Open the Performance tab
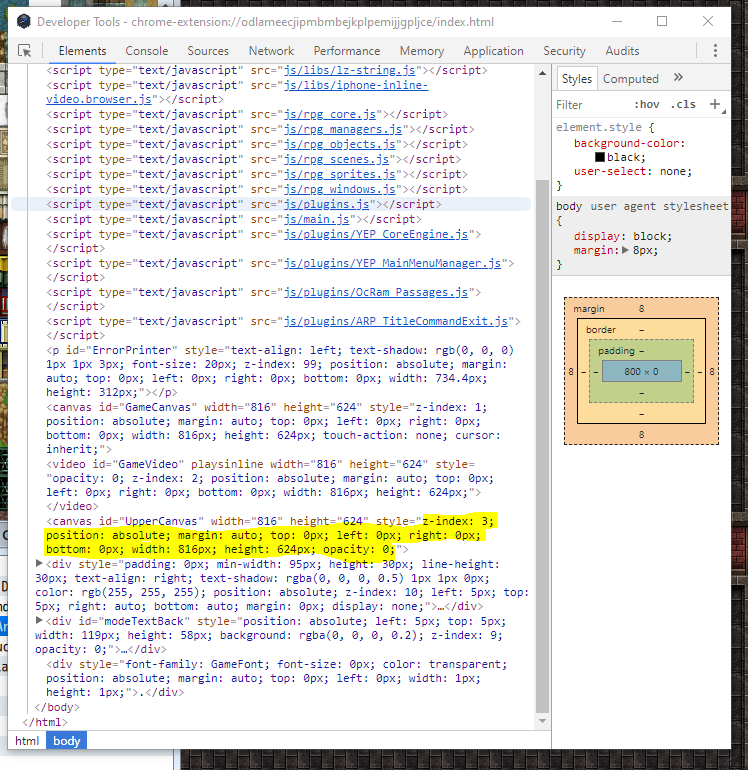748x770 pixels. [347, 51]
